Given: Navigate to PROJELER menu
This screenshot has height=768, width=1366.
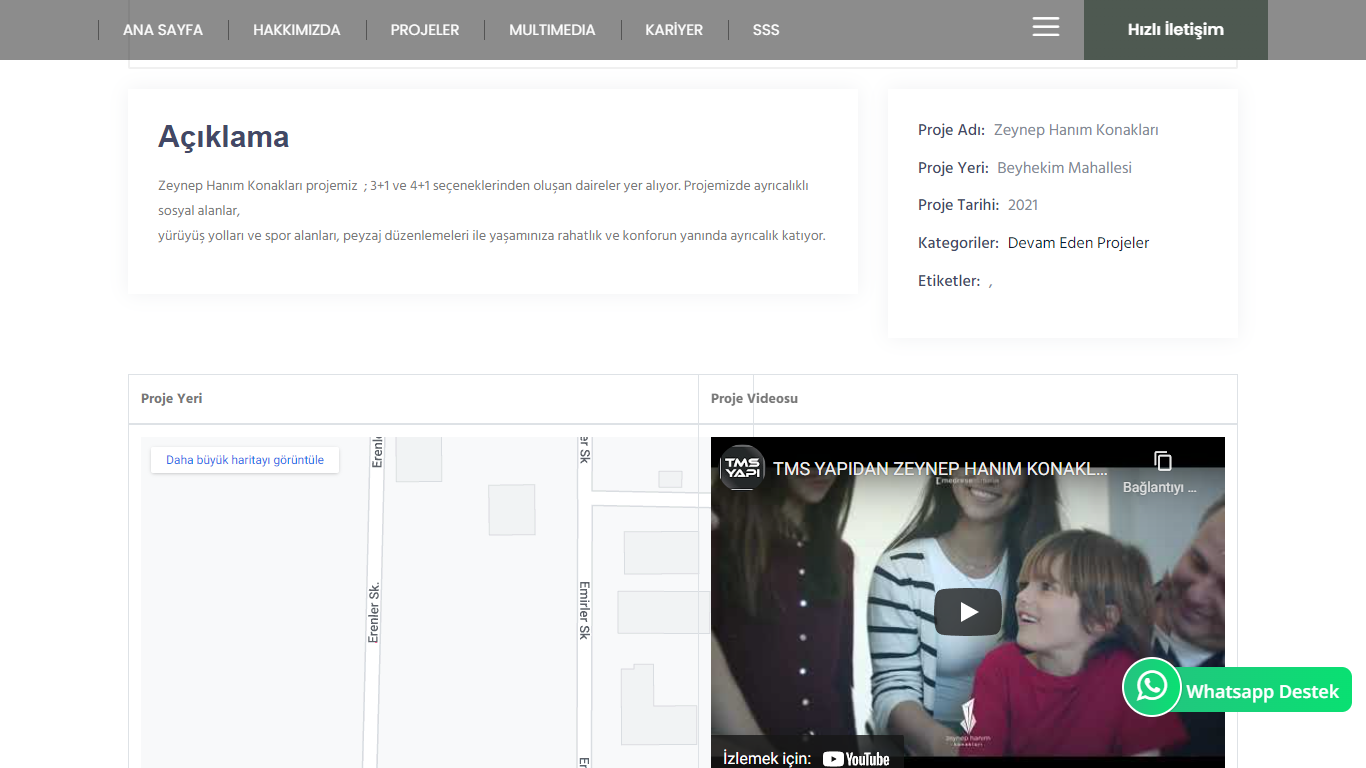Looking at the screenshot, I should [424, 30].
